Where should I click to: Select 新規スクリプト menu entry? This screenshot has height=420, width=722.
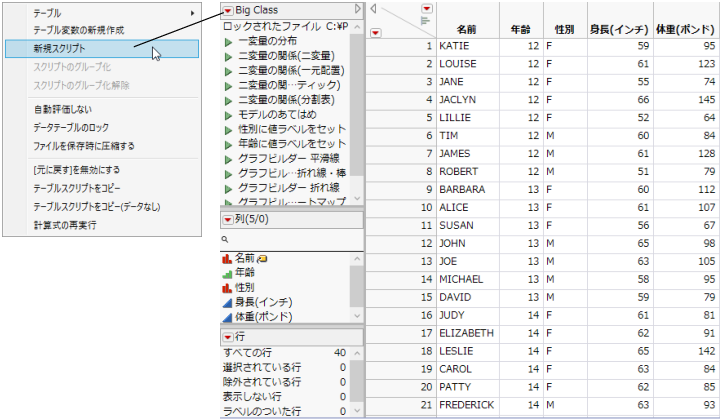click(x=102, y=48)
